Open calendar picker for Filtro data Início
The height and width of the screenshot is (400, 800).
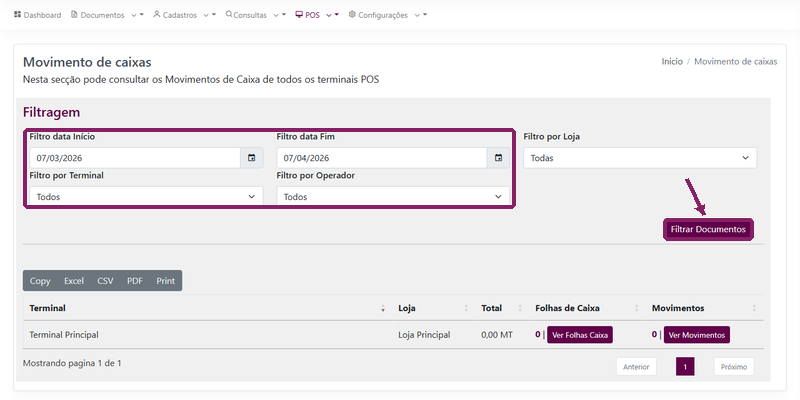pos(252,158)
